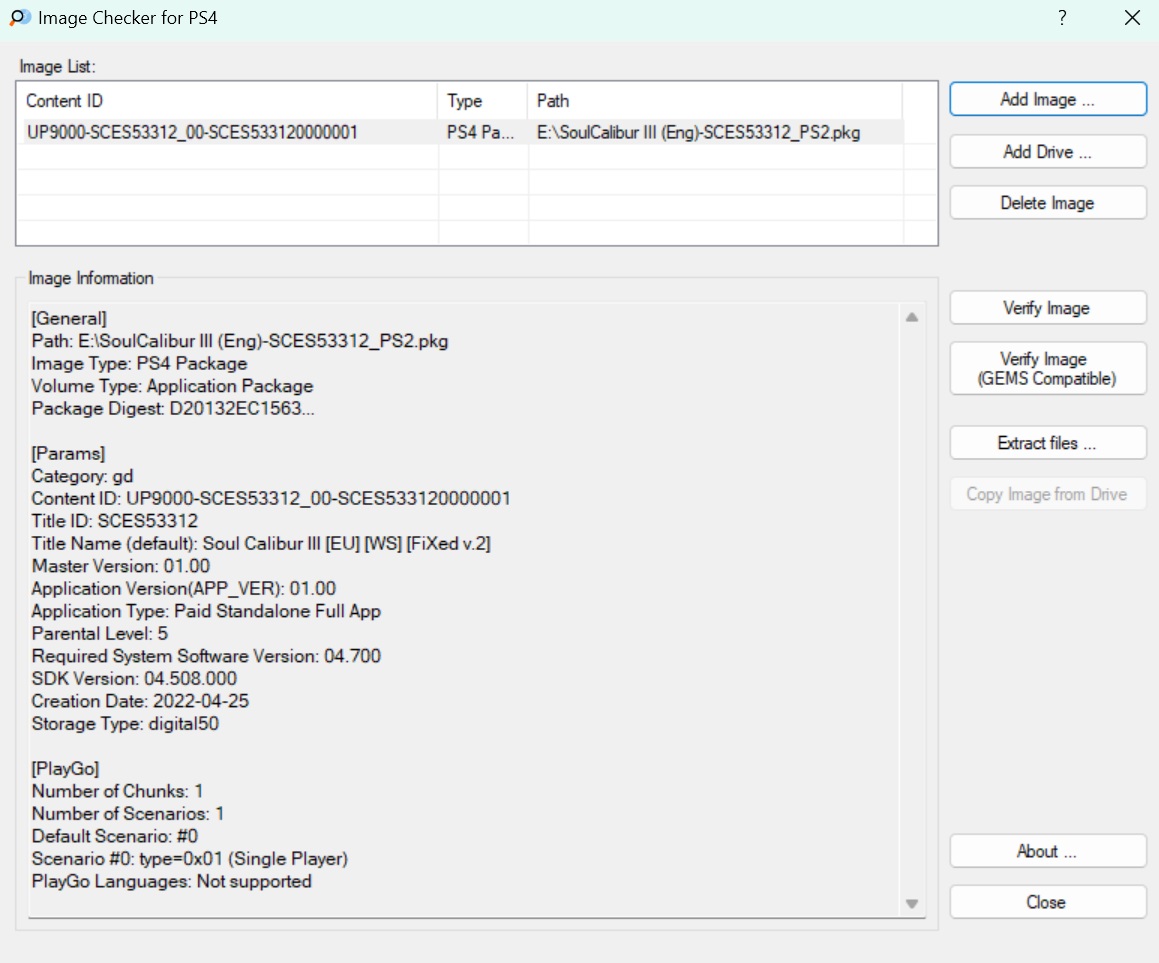
Task: Sort list by Content ID column header
Action: [x=227, y=101]
